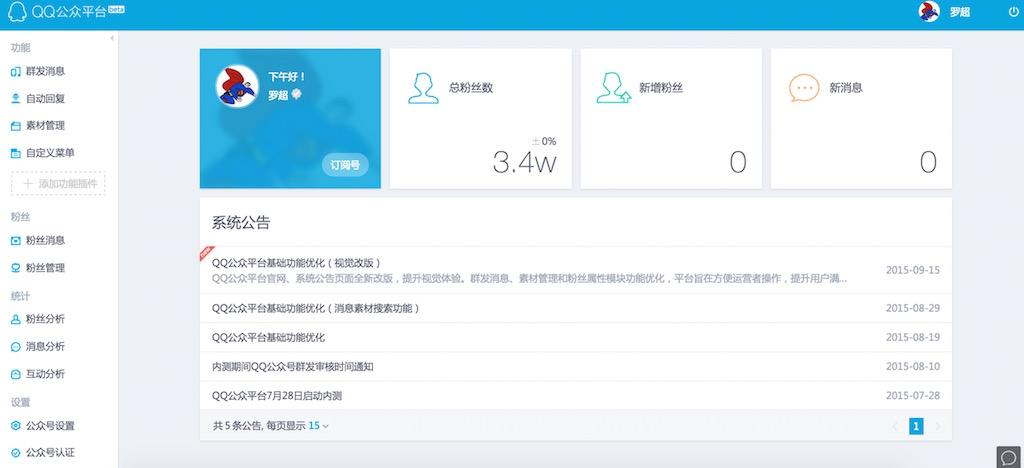Click the ±0% change indicator
Image resolution: width=1024 pixels, height=468 pixels.
(x=544, y=141)
